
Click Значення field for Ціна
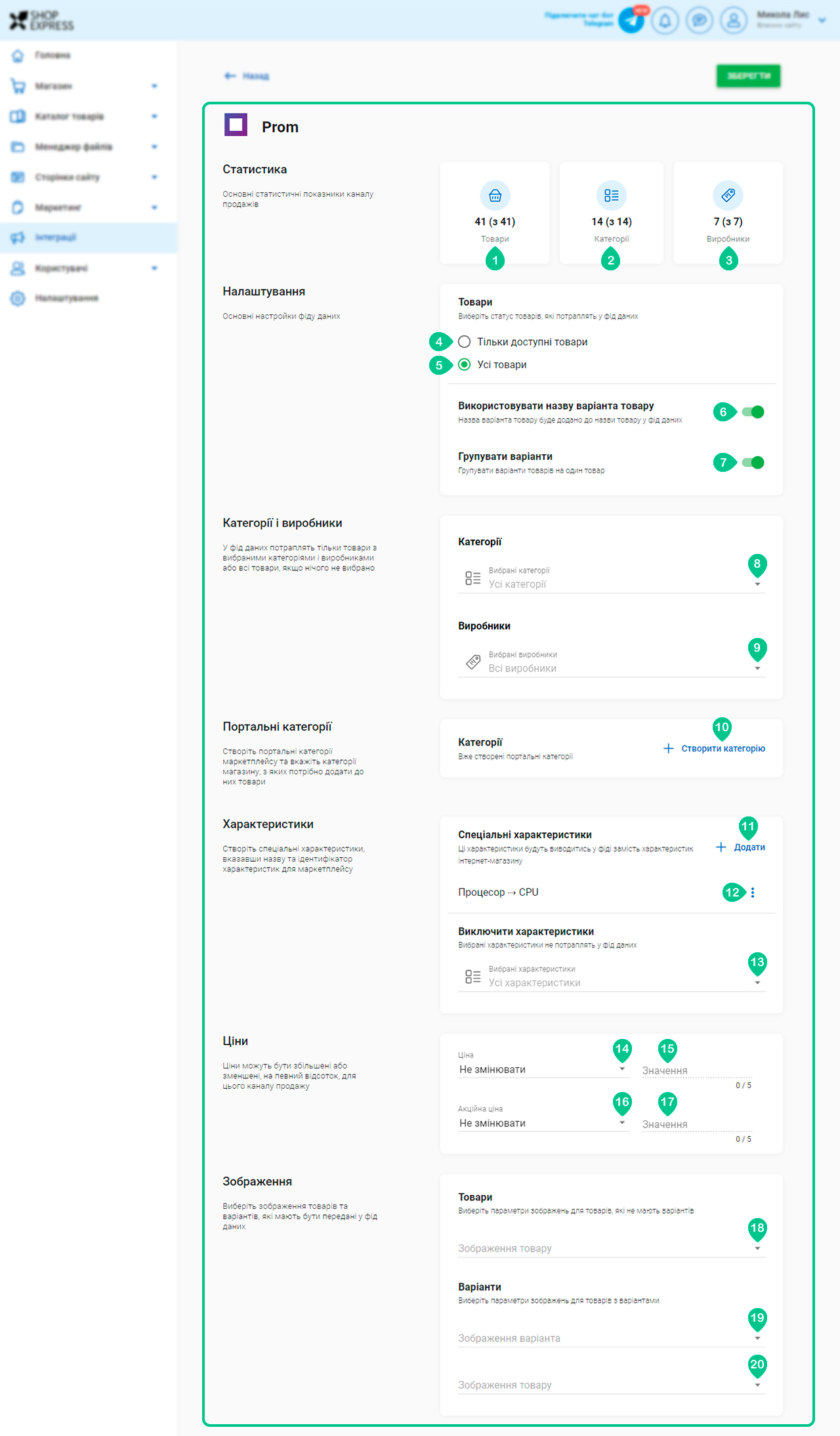(x=697, y=1070)
